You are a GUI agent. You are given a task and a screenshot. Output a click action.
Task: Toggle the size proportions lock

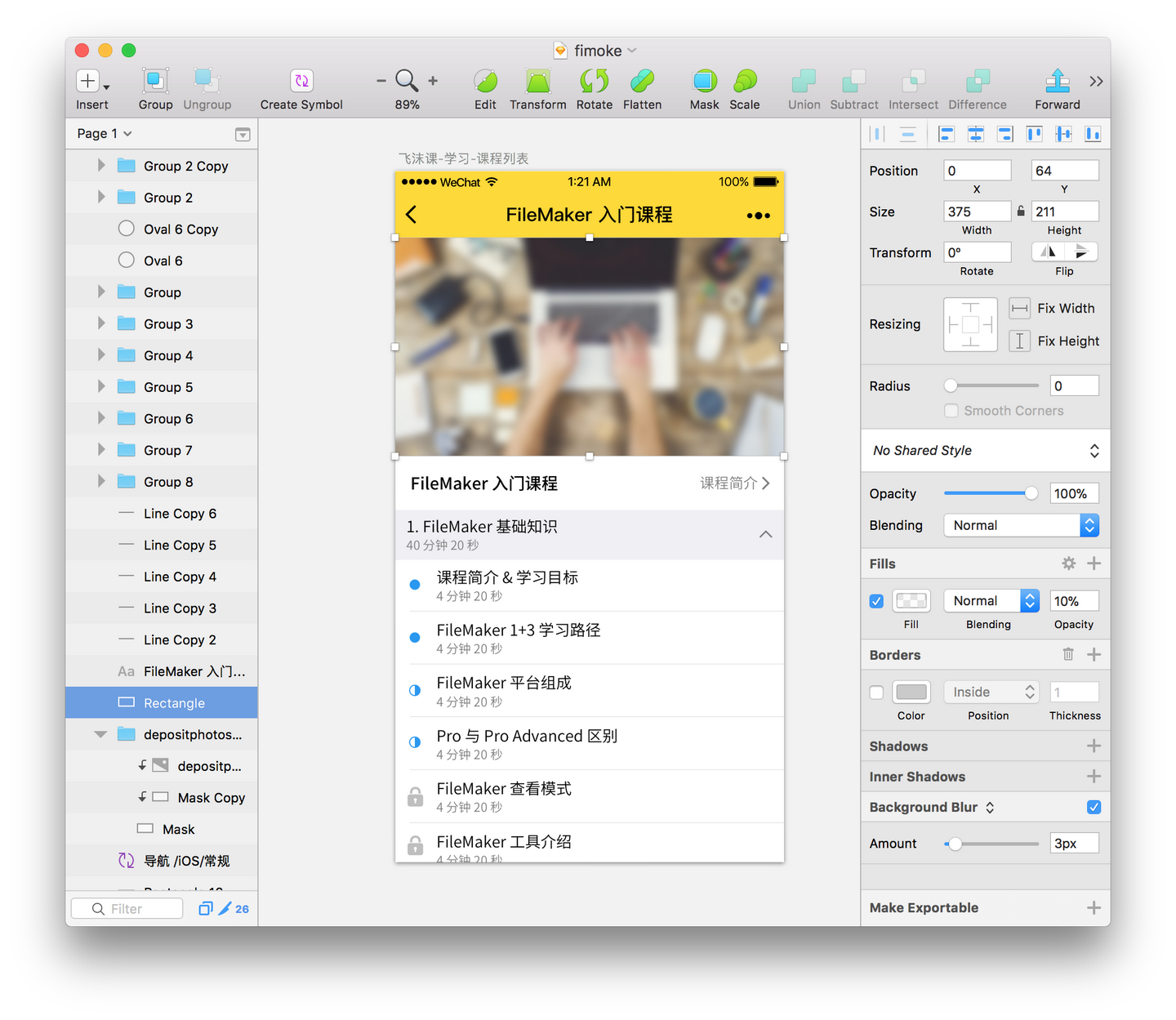click(x=1021, y=212)
